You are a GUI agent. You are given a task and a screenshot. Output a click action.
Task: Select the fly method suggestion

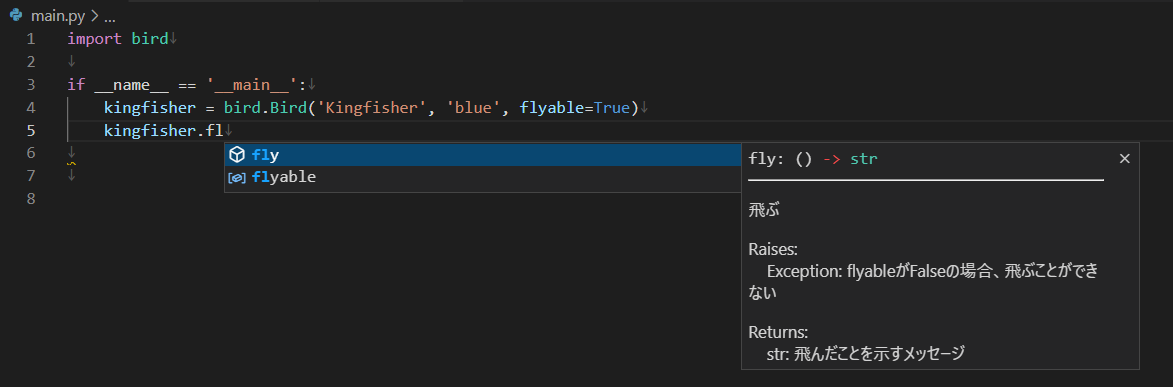(483, 155)
